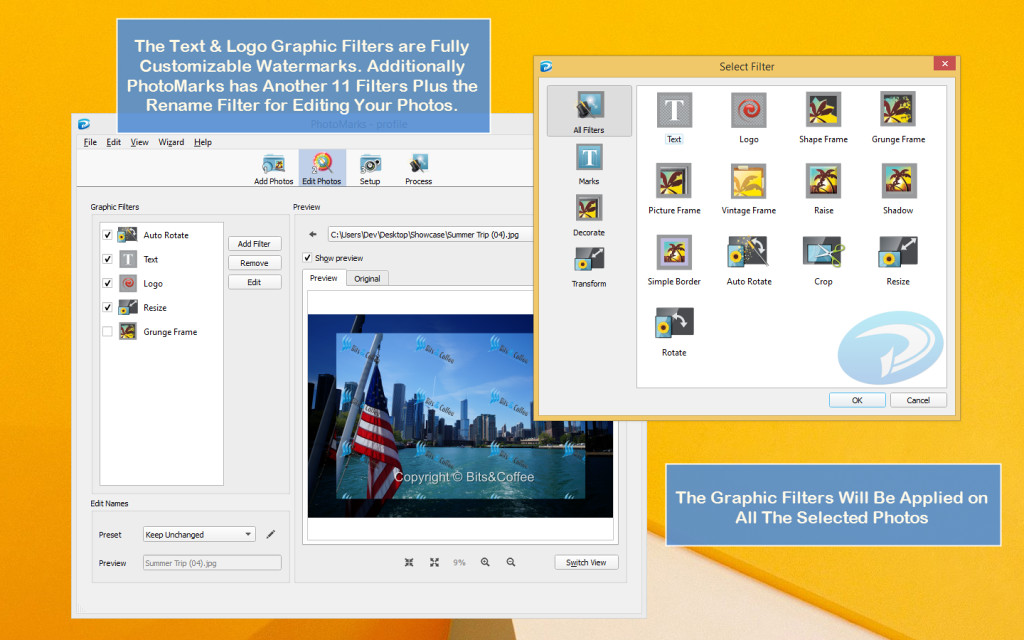This screenshot has height=640, width=1024.
Task: Open the Transform filter category
Action: 589,266
